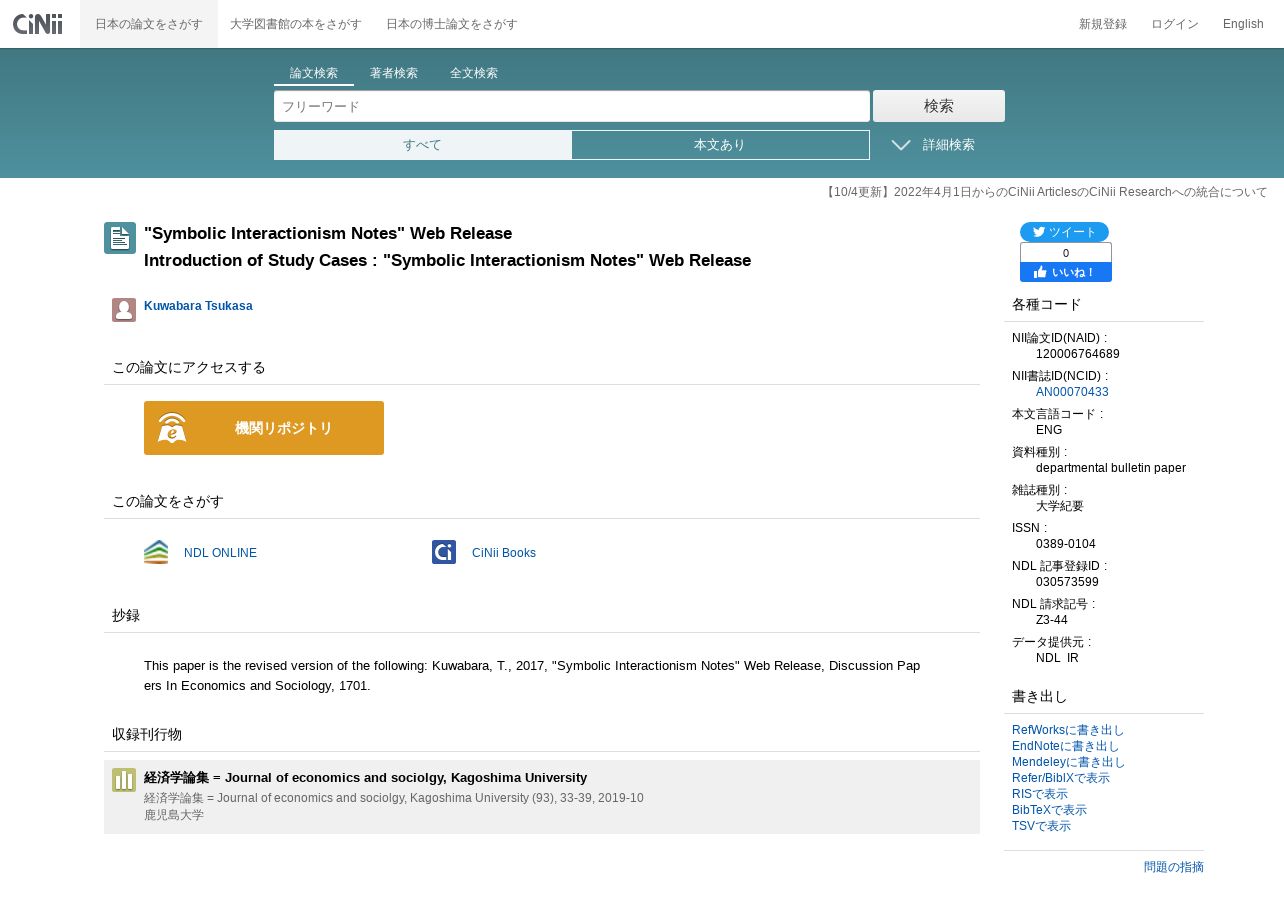Click the abstract paragraph text

[532, 676]
